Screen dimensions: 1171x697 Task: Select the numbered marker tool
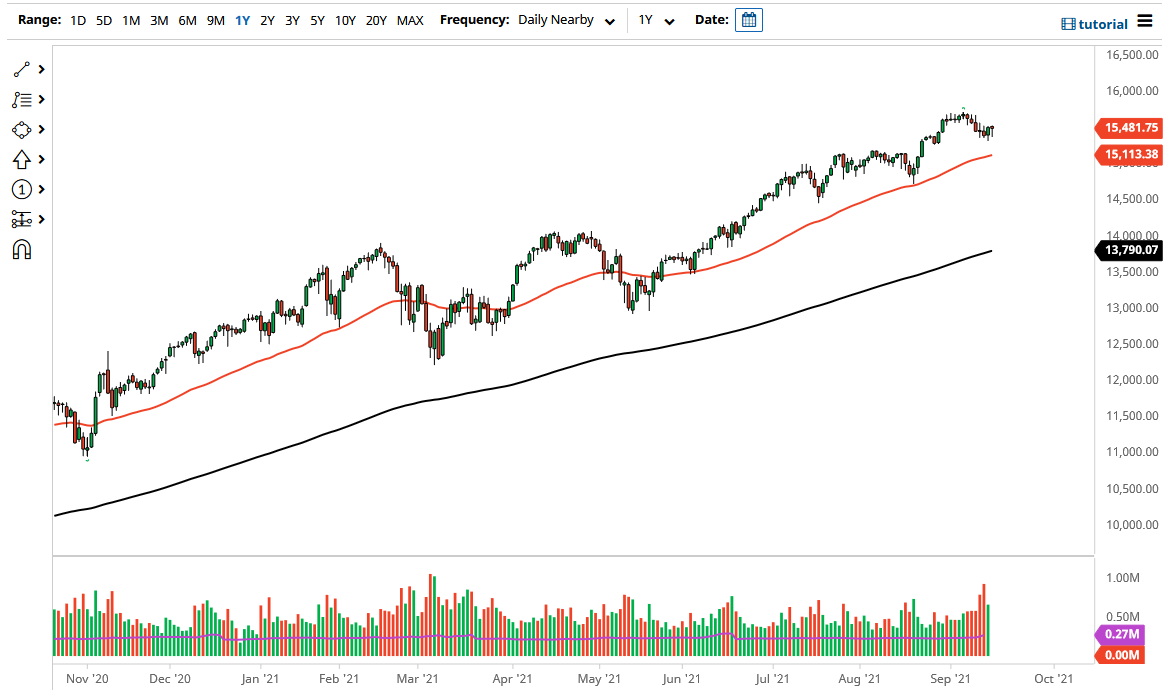21,189
